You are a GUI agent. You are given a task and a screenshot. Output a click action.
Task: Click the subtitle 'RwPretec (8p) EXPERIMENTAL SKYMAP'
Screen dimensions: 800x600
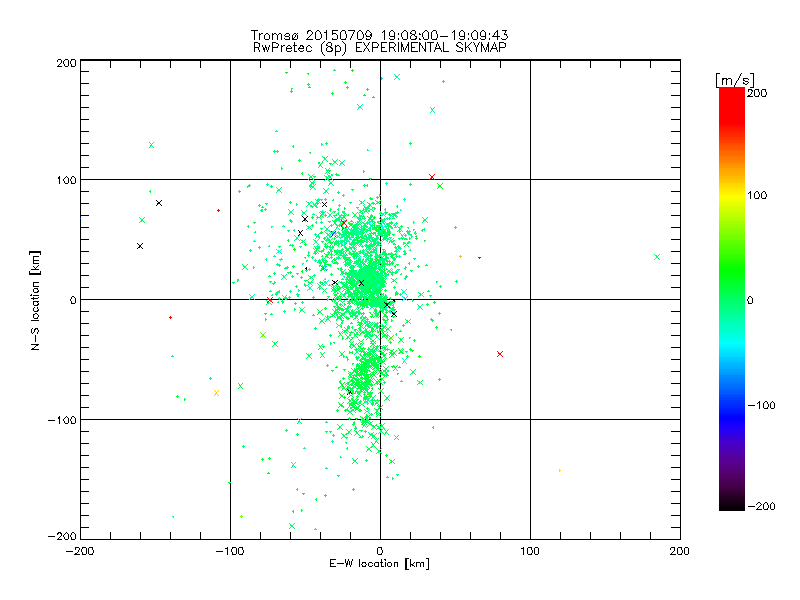point(380,47)
